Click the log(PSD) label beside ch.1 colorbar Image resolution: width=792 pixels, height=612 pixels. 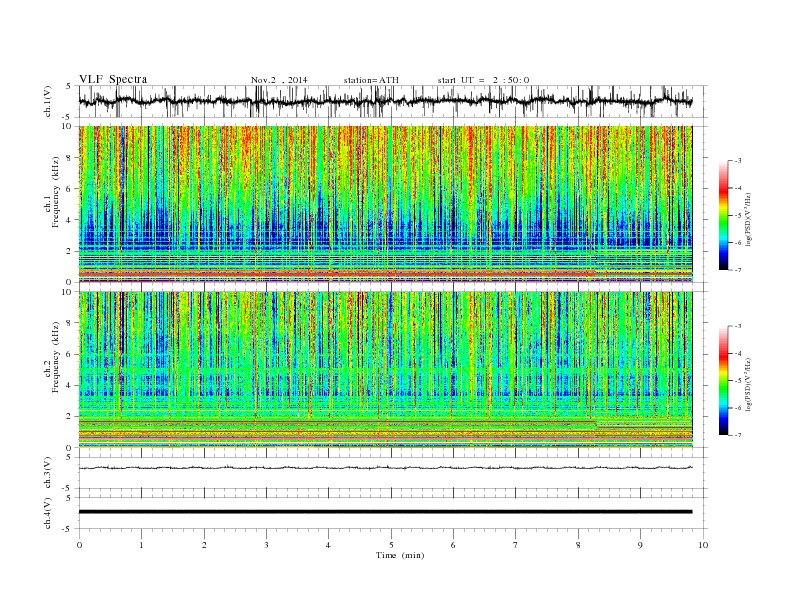(x=750, y=218)
